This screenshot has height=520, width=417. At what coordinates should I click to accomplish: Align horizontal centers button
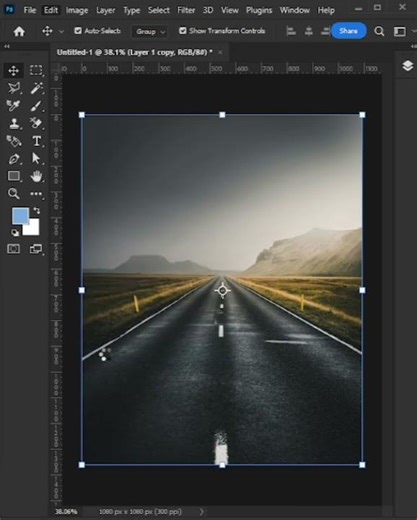pyautogui.click(x=309, y=31)
